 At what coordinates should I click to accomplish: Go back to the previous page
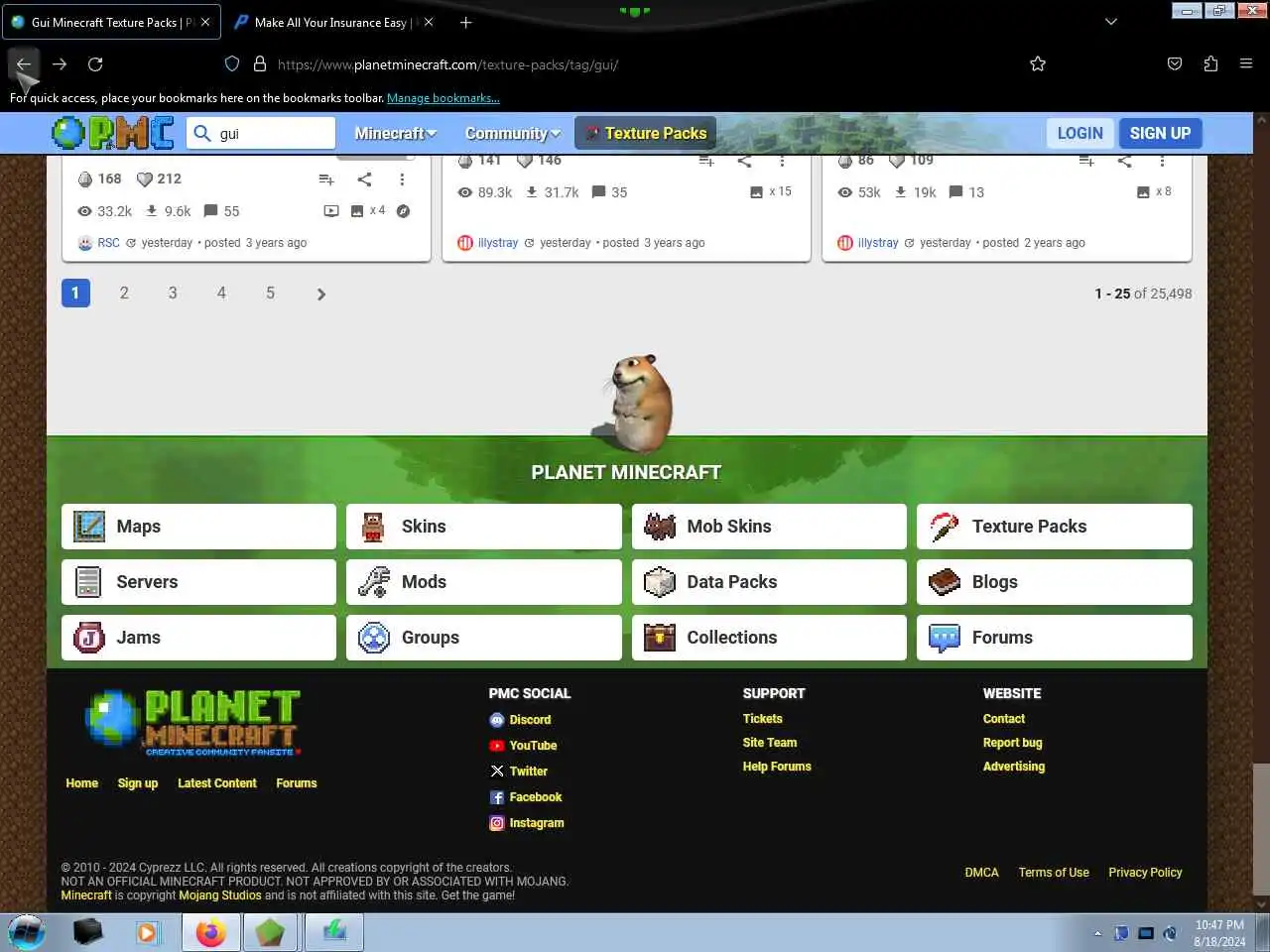[x=24, y=63]
